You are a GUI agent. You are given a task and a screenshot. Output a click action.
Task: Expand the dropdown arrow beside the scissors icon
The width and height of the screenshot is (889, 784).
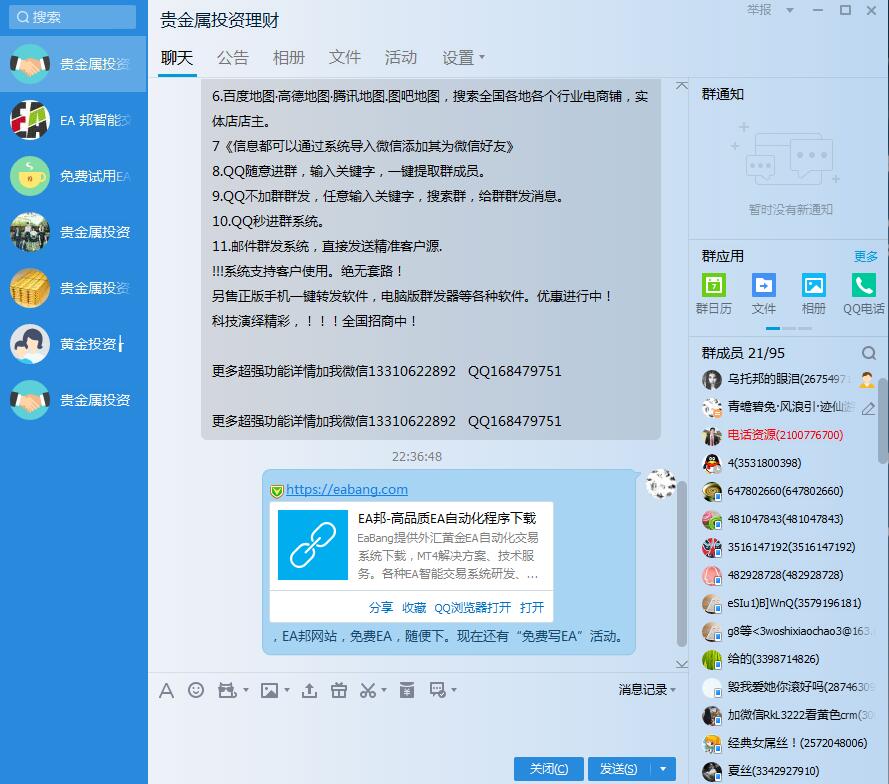[384, 690]
